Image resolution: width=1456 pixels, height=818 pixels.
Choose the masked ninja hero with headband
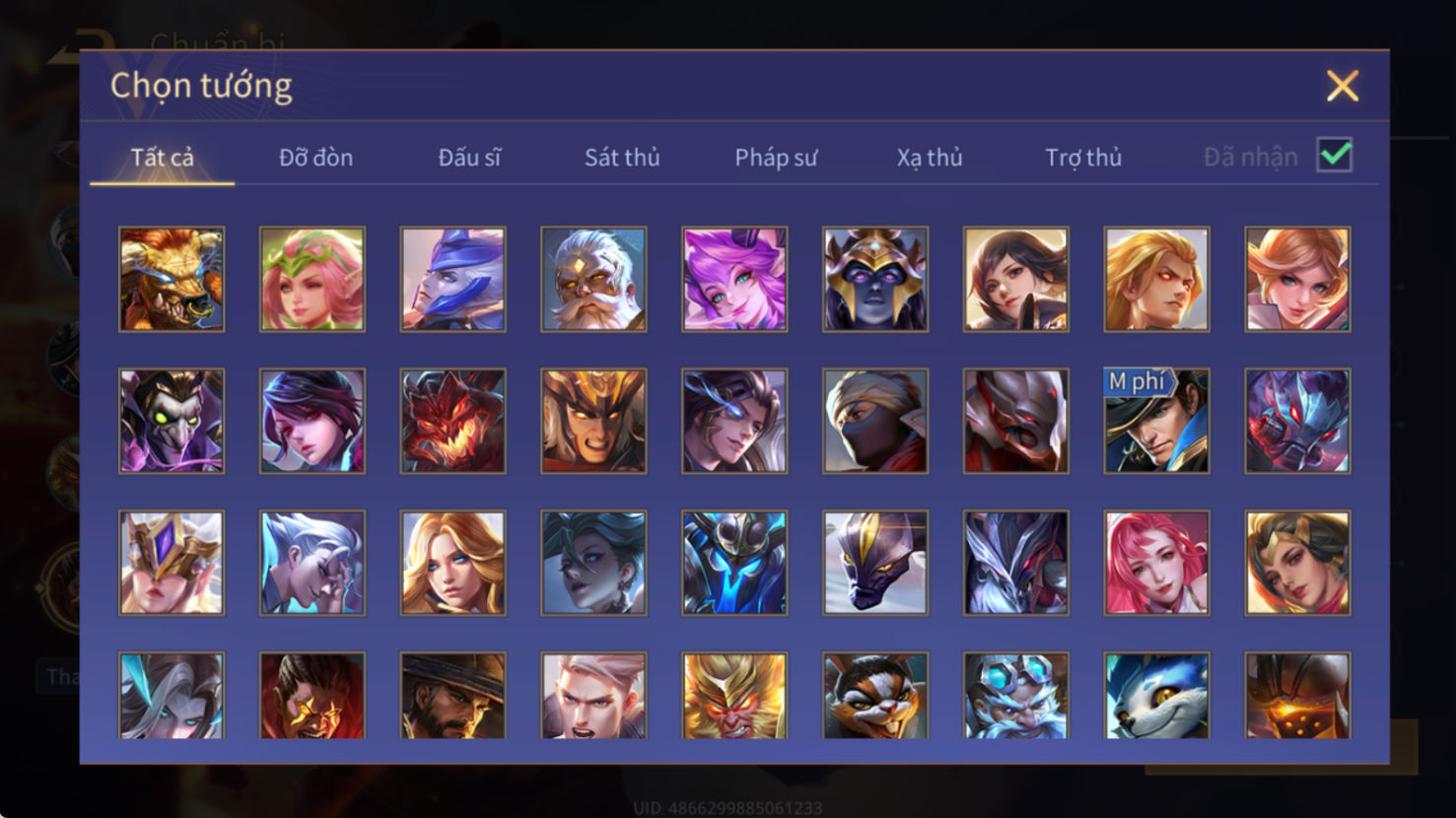point(875,421)
